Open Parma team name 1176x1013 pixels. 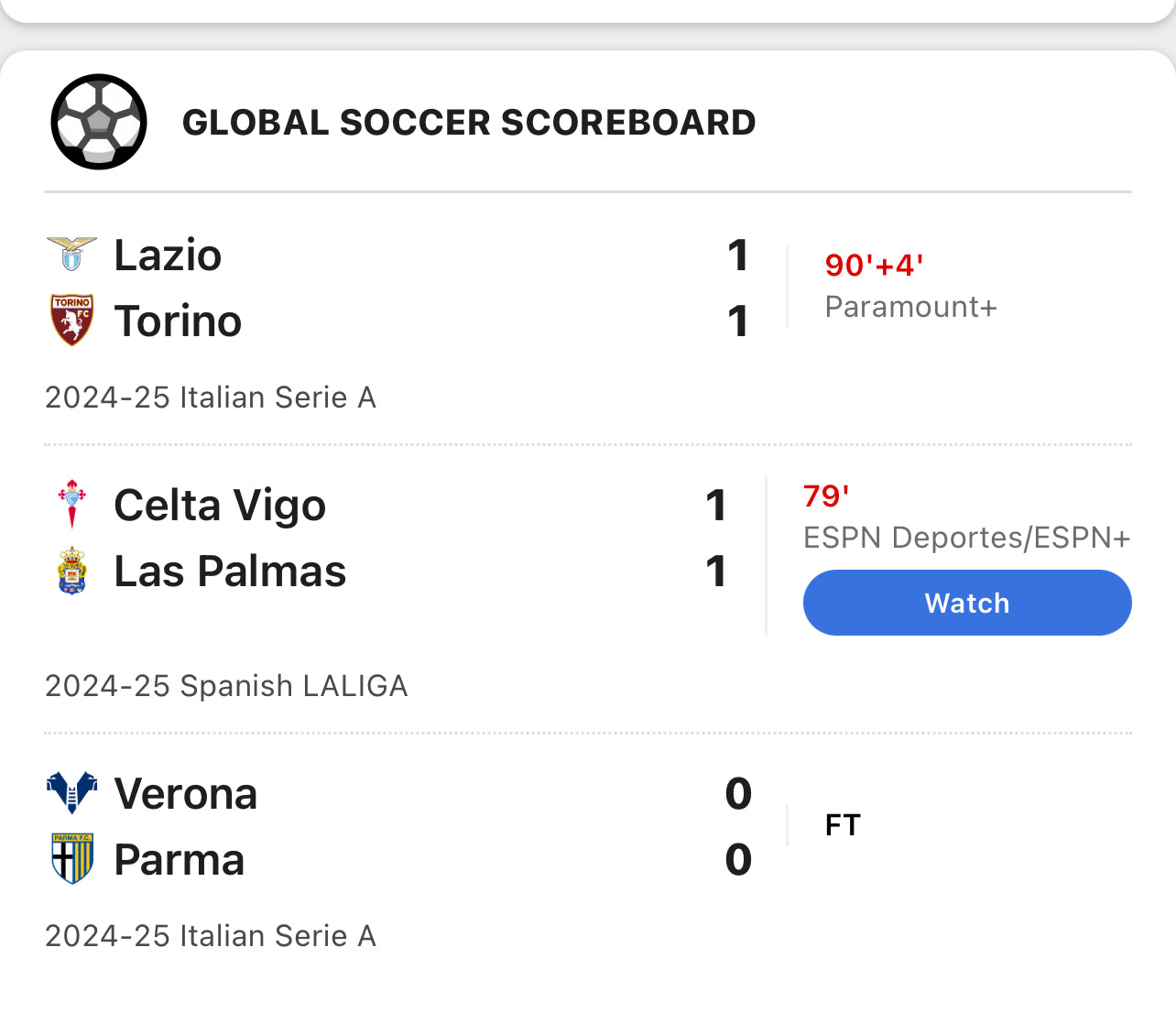click(180, 859)
